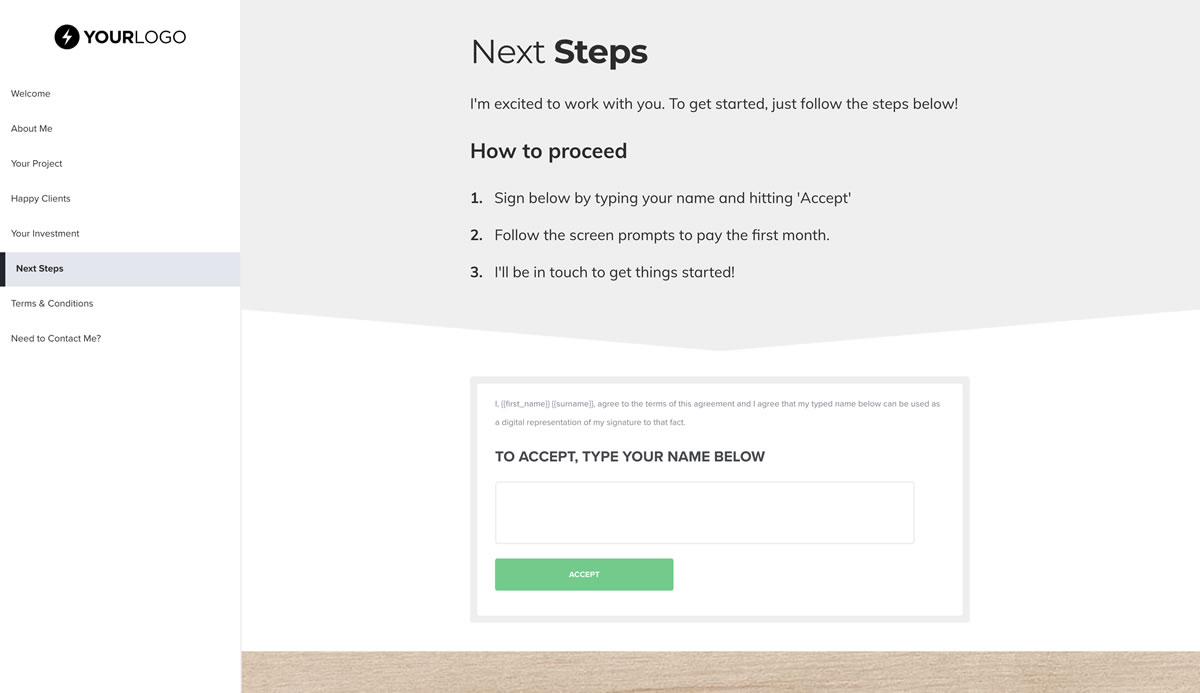
Task: Click step 1 about signing below
Action: tap(661, 198)
